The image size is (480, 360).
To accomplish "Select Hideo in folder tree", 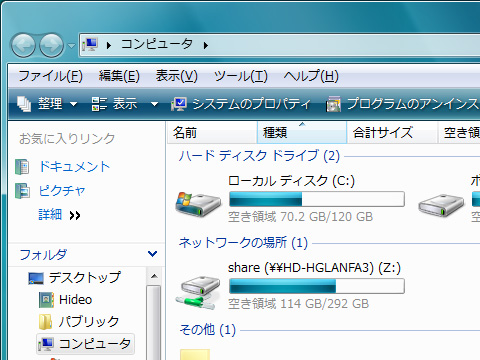I will [75, 300].
